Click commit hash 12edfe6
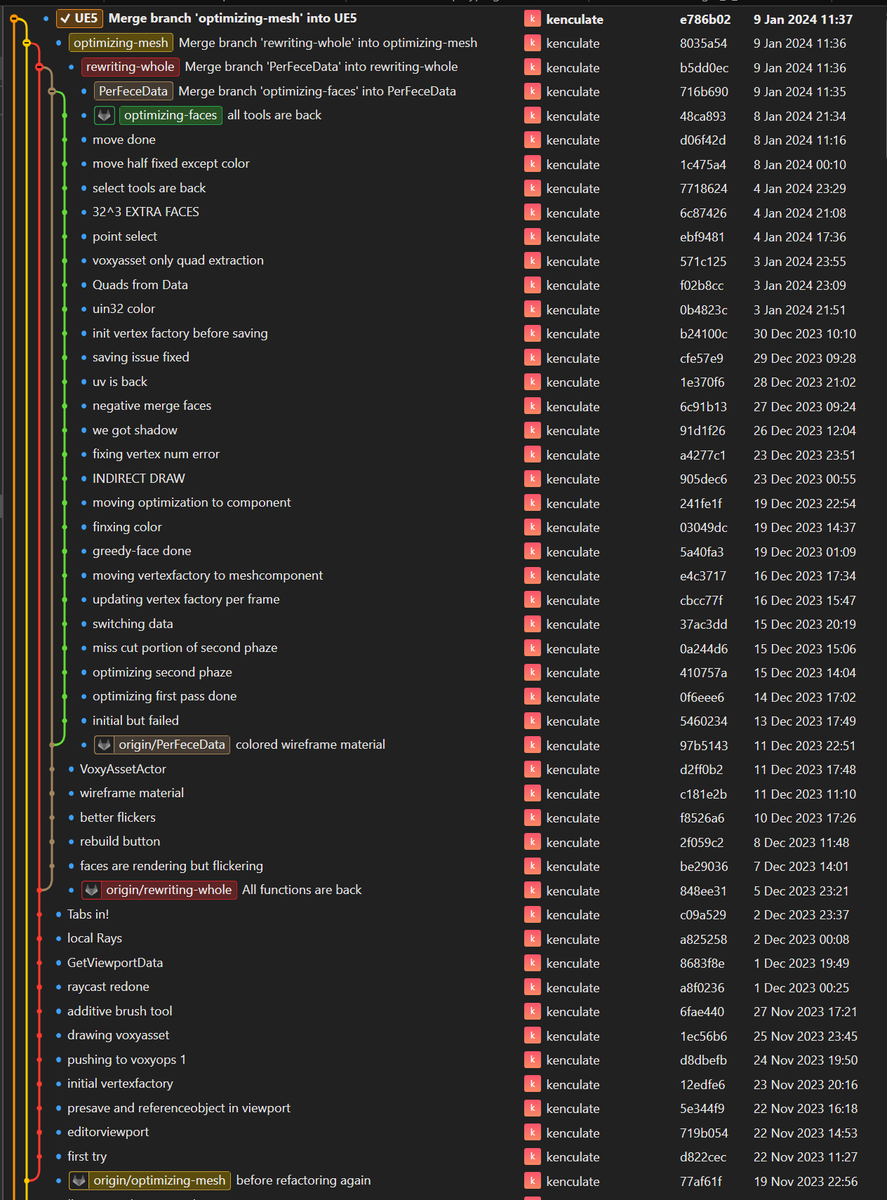 click(703, 1084)
